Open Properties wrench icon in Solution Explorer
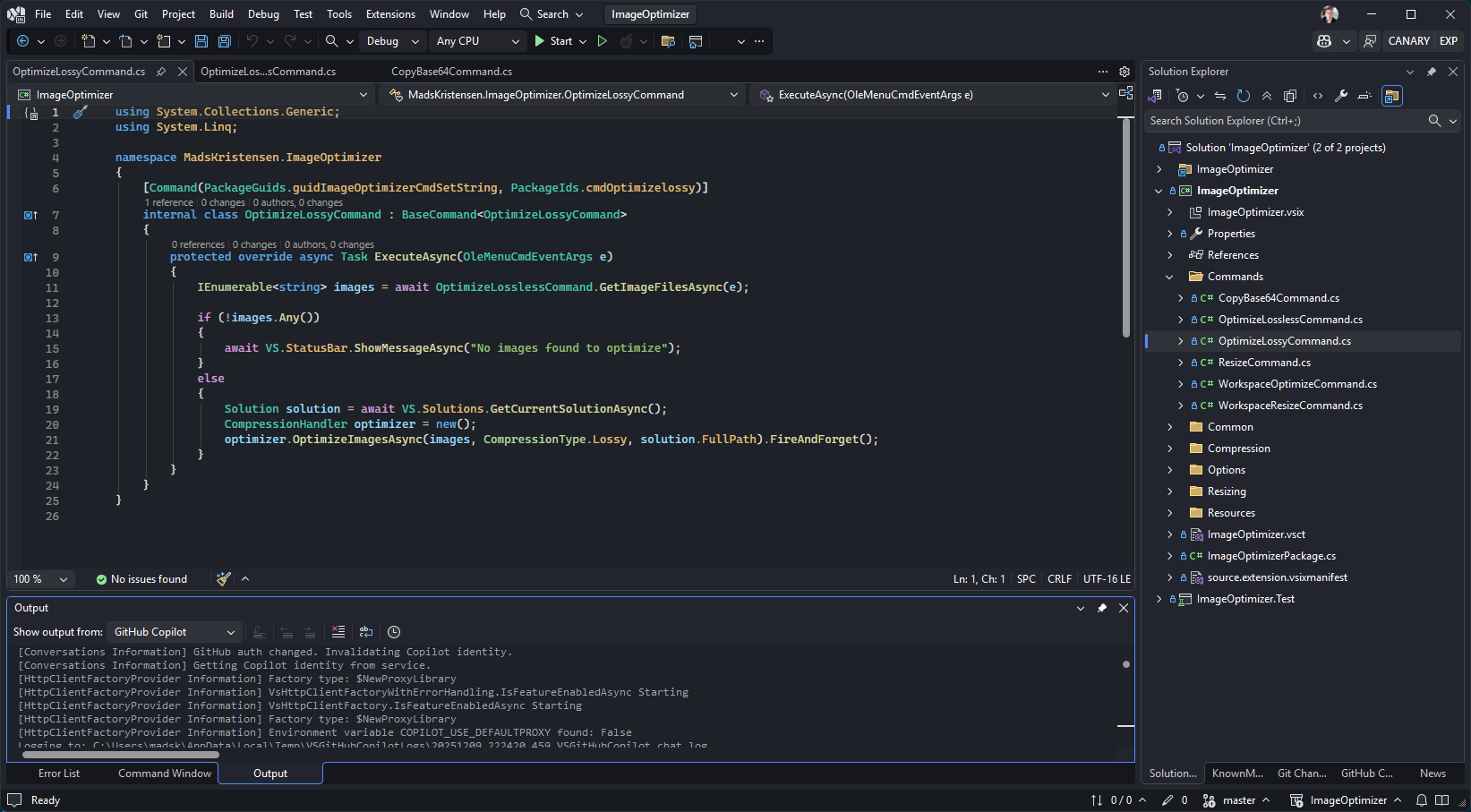This screenshot has height=812, width=1471. (1341, 96)
